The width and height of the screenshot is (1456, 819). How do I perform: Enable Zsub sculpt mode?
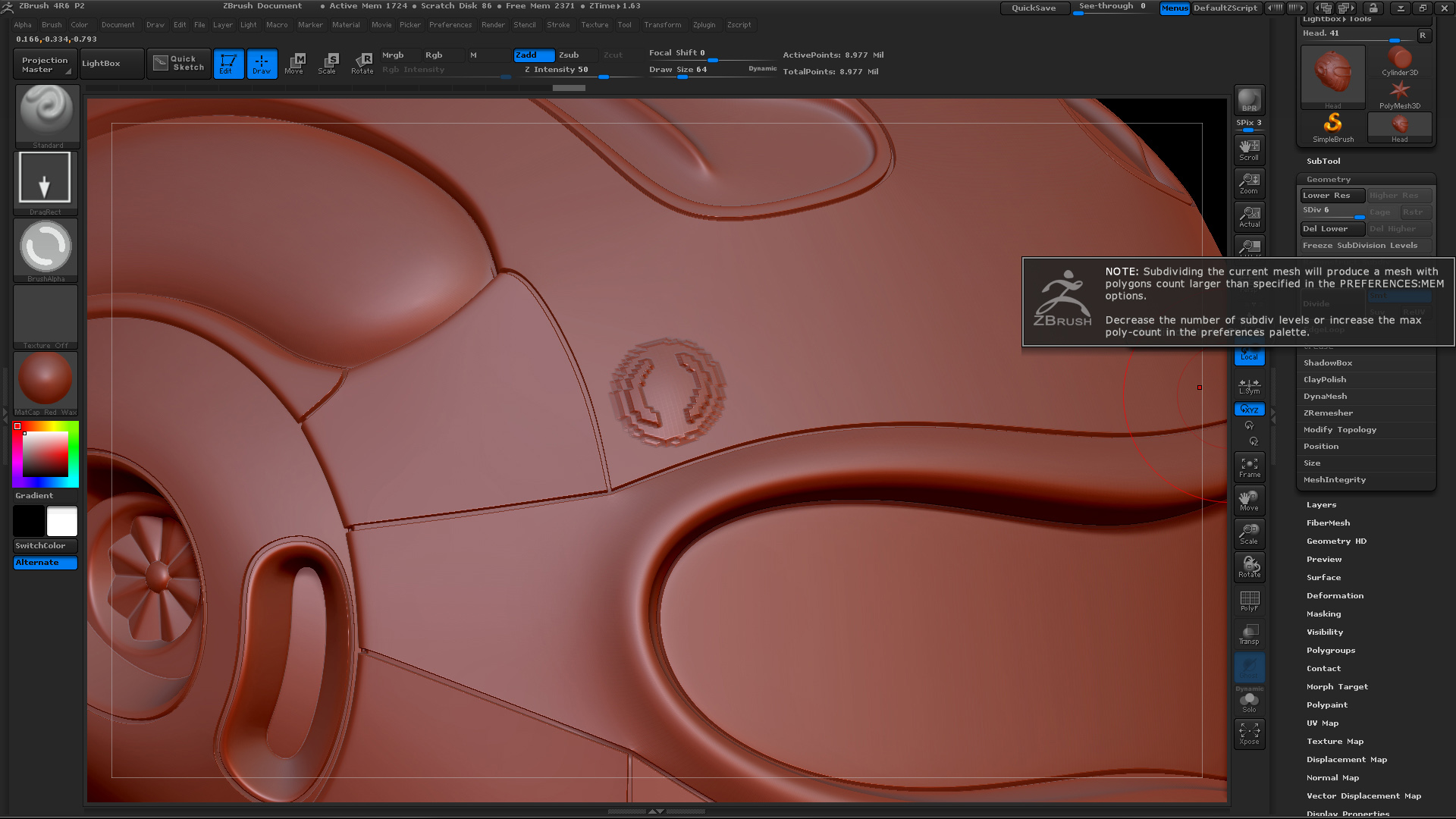[x=578, y=55]
